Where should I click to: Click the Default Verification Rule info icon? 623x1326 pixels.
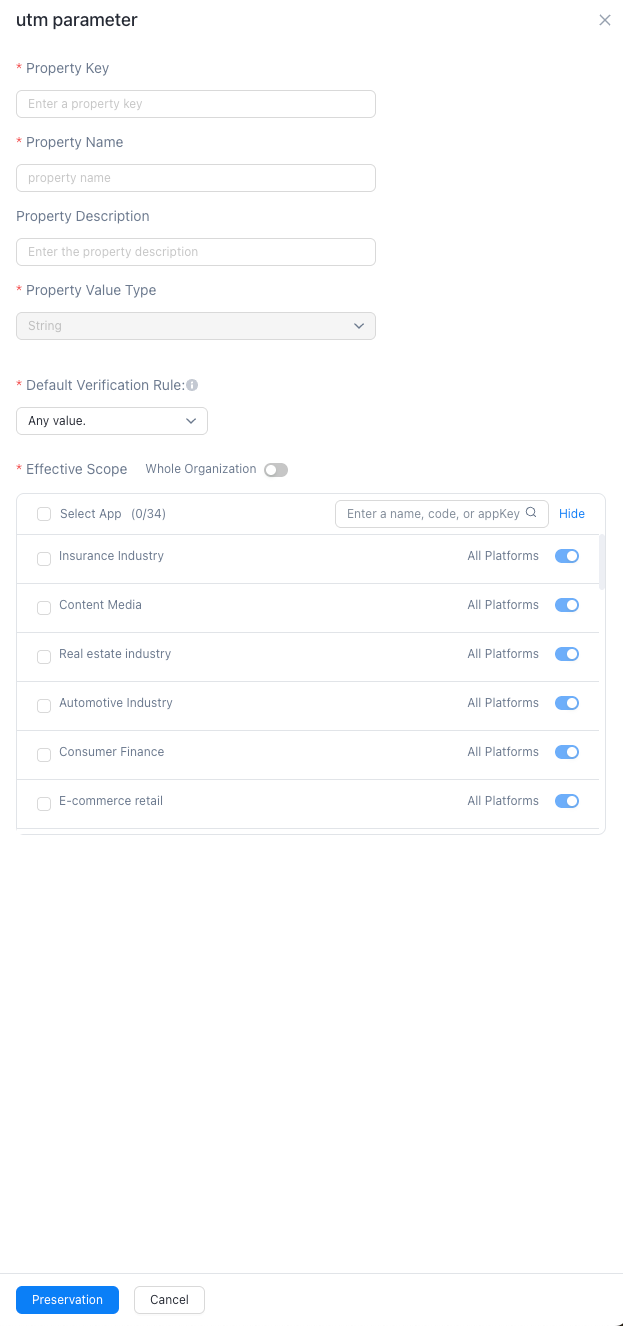(192, 385)
